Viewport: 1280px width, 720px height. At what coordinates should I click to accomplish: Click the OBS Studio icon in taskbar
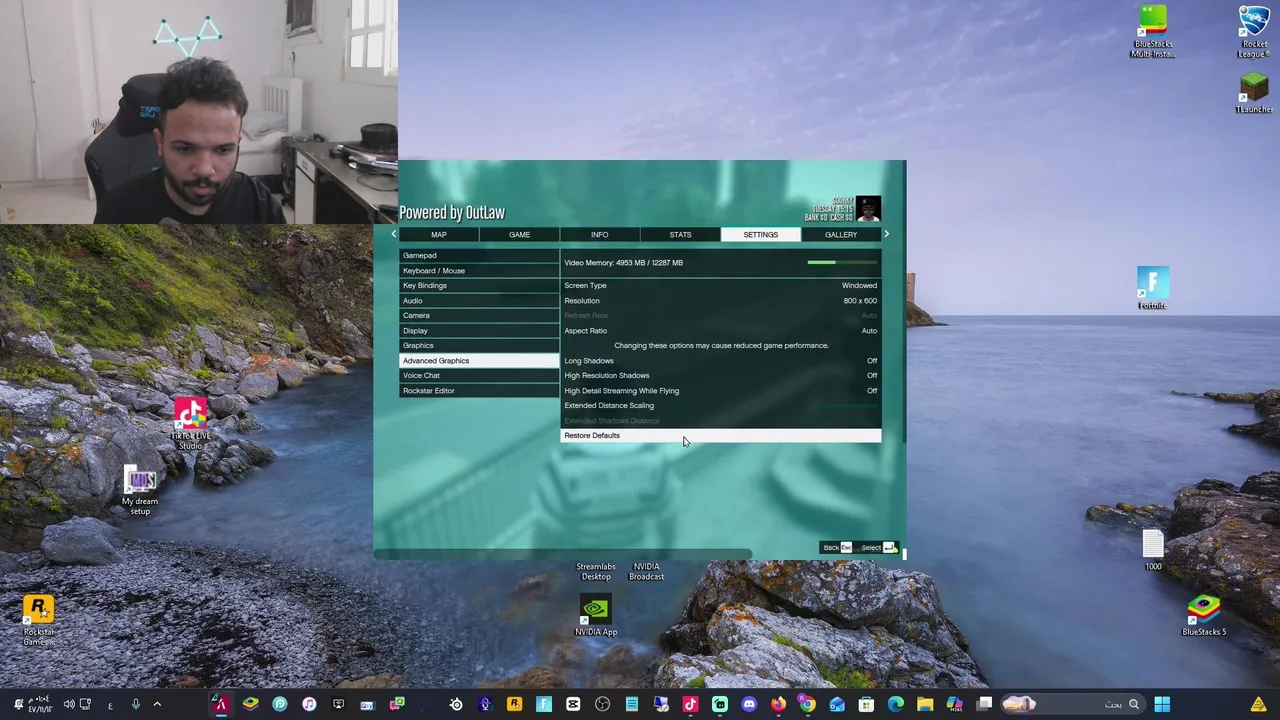tap(602, 704)
